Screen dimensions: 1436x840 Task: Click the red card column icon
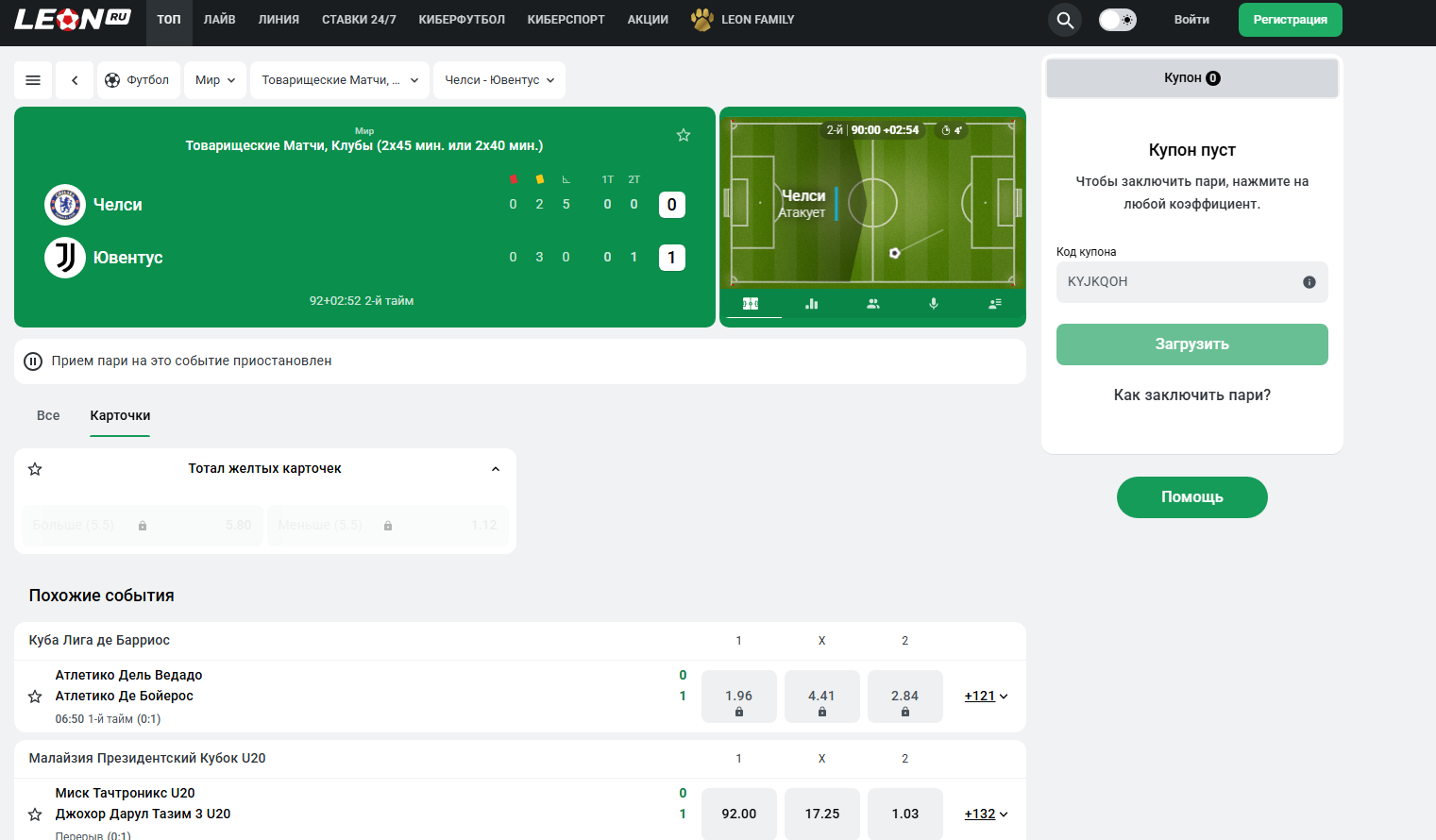tap(513, 179)
